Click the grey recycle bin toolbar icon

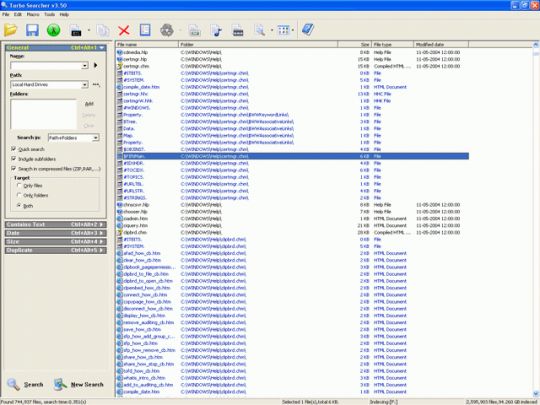pos(167,30)
